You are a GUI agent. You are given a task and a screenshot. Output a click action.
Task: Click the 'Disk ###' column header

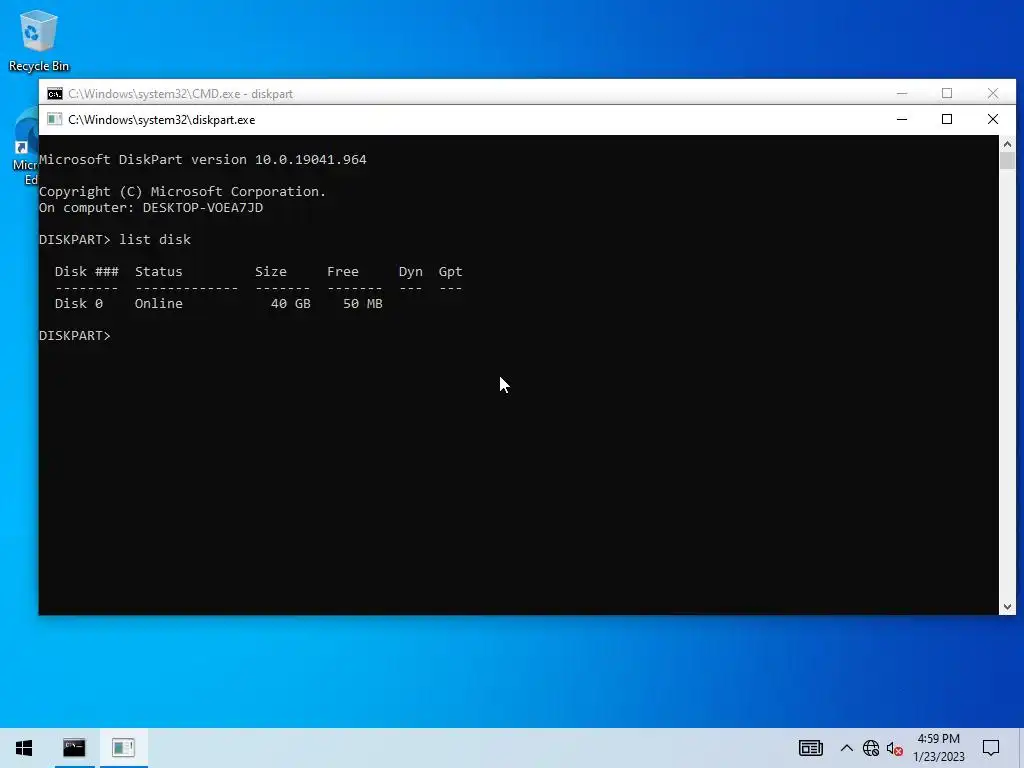pos(87,272)
